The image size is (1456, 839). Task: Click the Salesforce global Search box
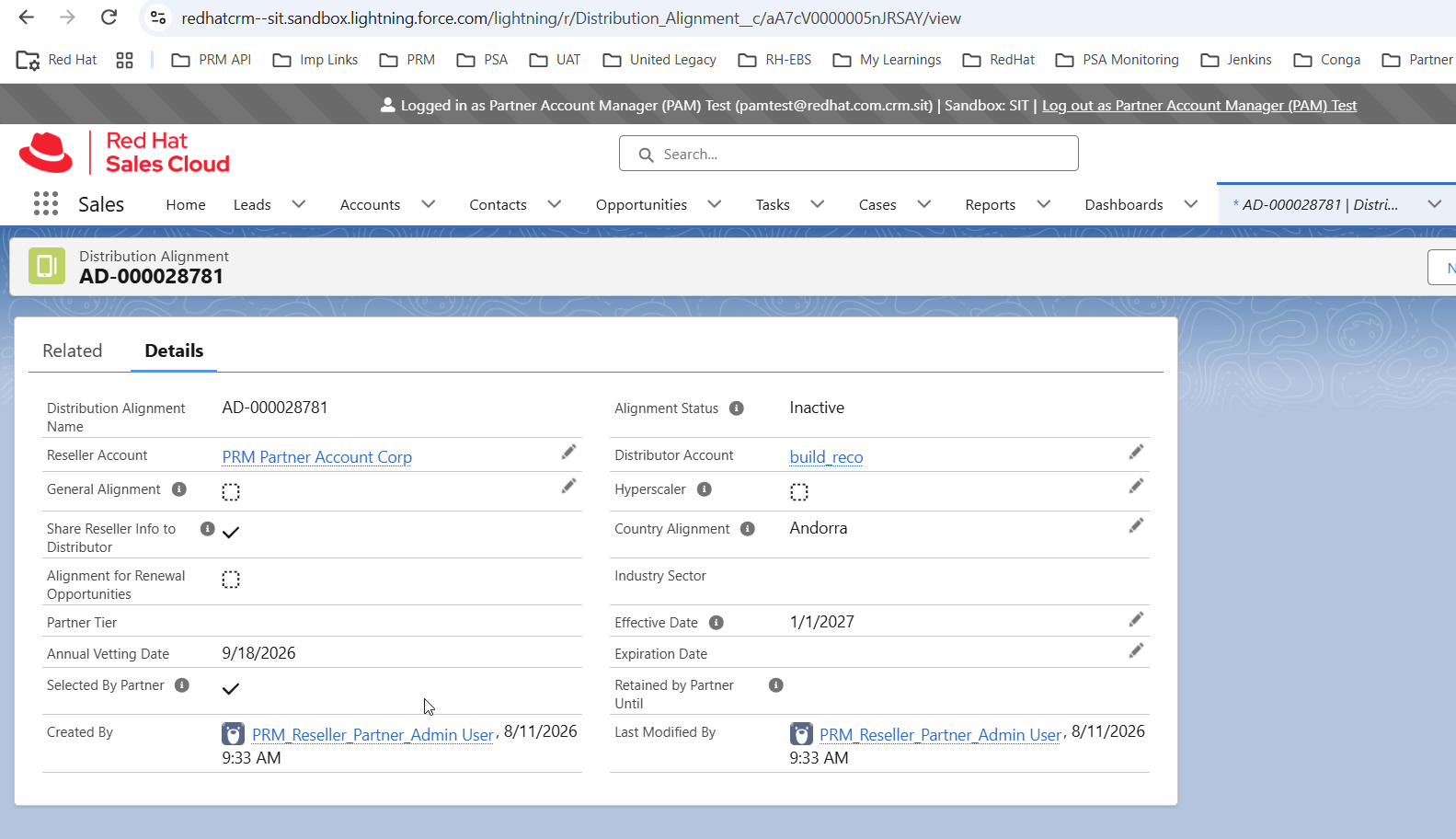point(849,154)
